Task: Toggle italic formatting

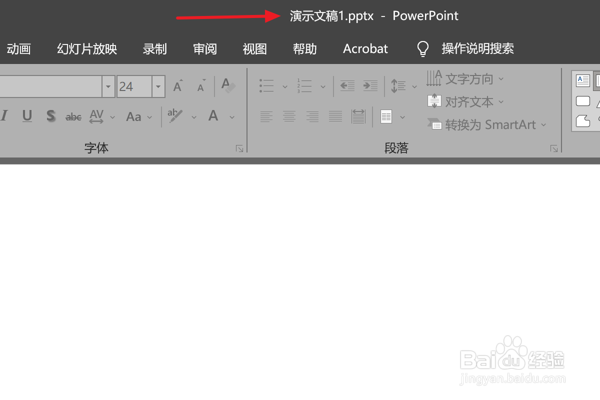Action: point(5,116)
